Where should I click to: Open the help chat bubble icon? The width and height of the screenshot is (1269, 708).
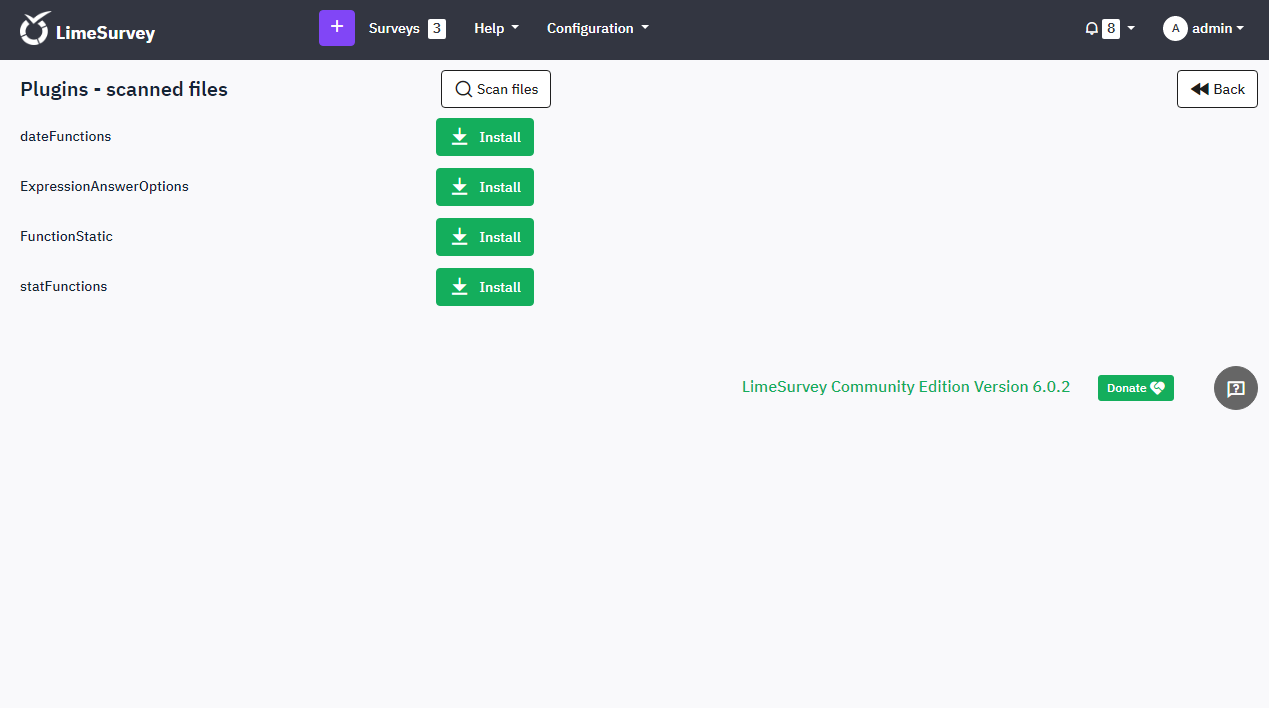pyautogui.click(x=1235, y=388)
